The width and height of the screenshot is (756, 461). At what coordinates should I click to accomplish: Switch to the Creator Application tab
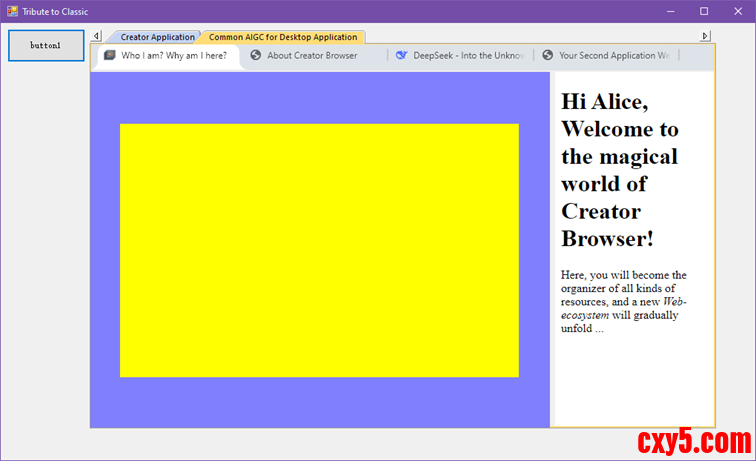coord(157,37)
